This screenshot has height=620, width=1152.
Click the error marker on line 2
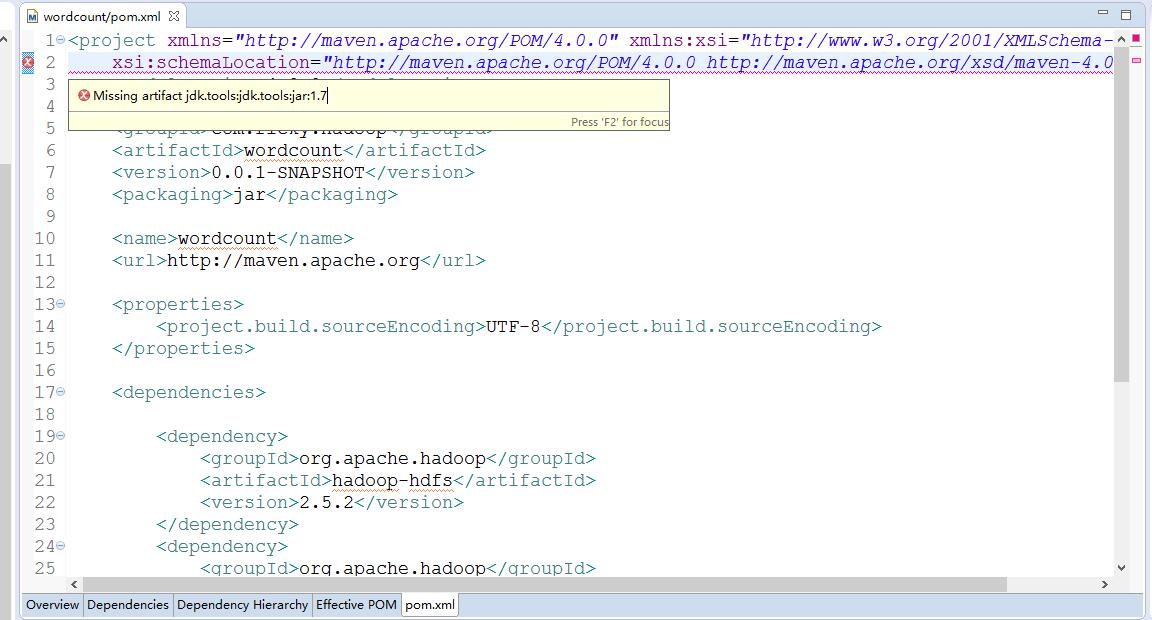pos(28,62)
